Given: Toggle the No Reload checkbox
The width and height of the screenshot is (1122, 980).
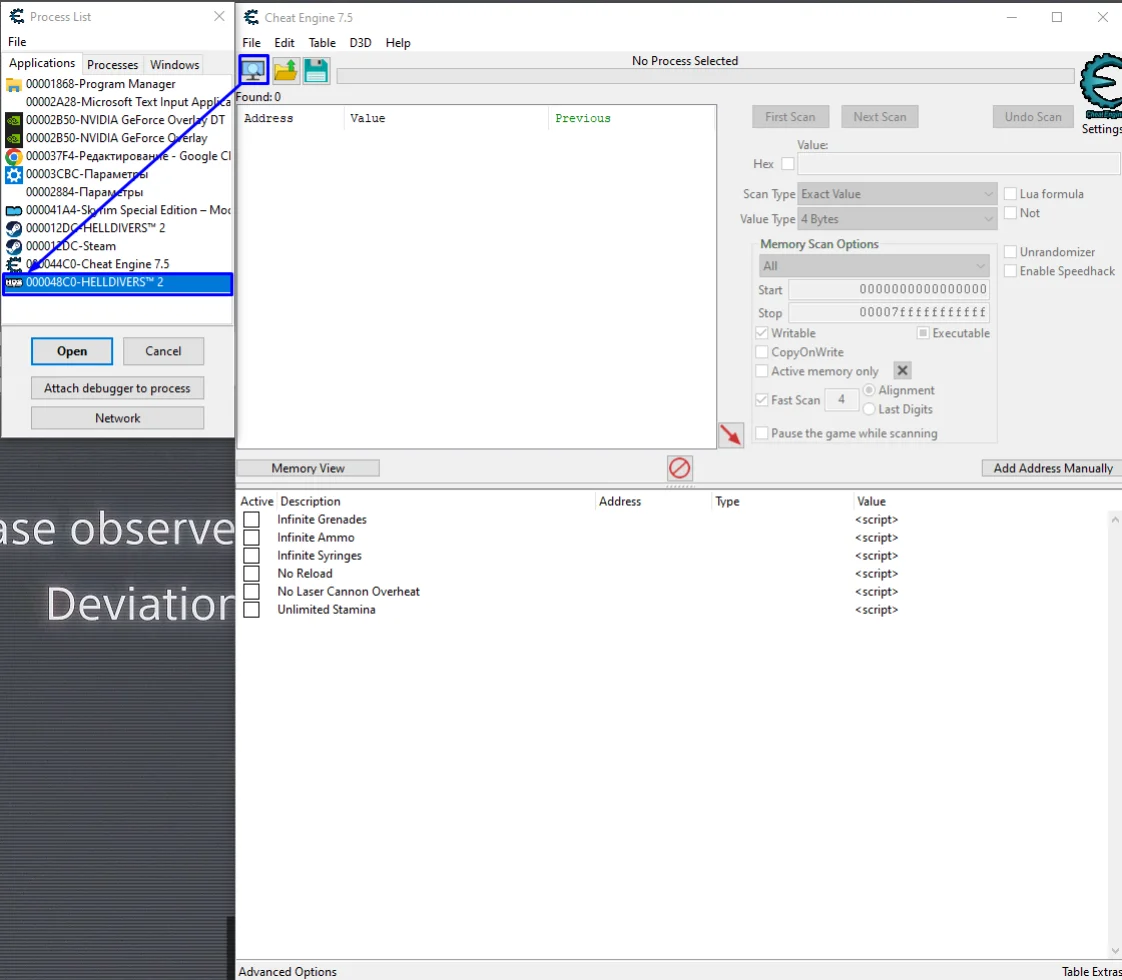Looking at the screenshot, I should coord(251,574).
